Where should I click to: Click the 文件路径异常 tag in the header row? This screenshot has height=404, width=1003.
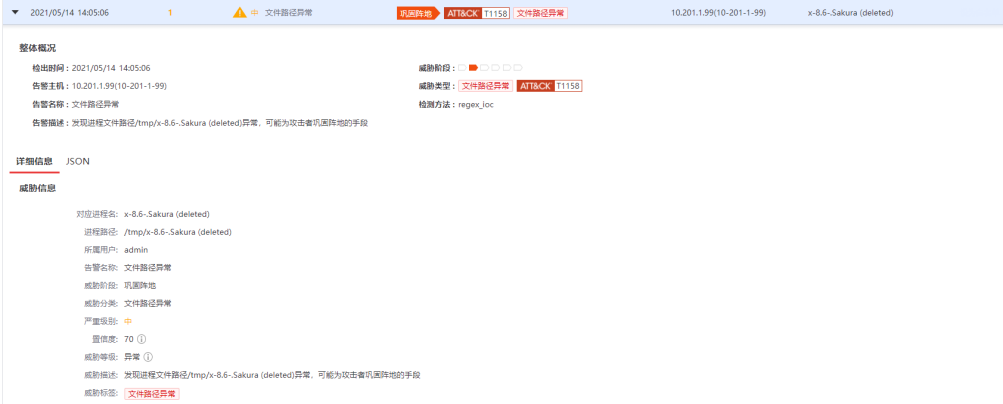540,13
